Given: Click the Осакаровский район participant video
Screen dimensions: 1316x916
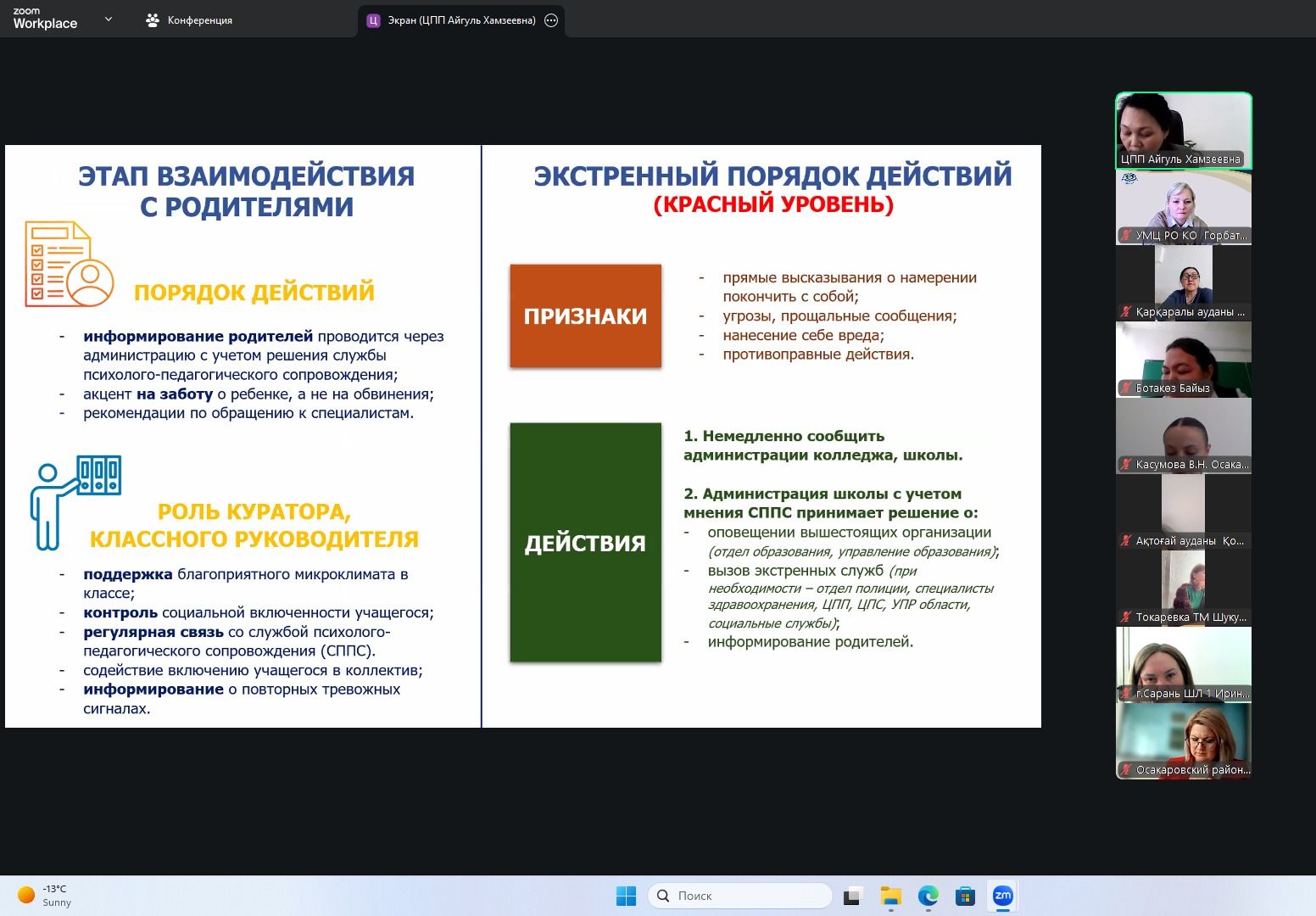Looking at the screenshot, I should pos(1183,740).
